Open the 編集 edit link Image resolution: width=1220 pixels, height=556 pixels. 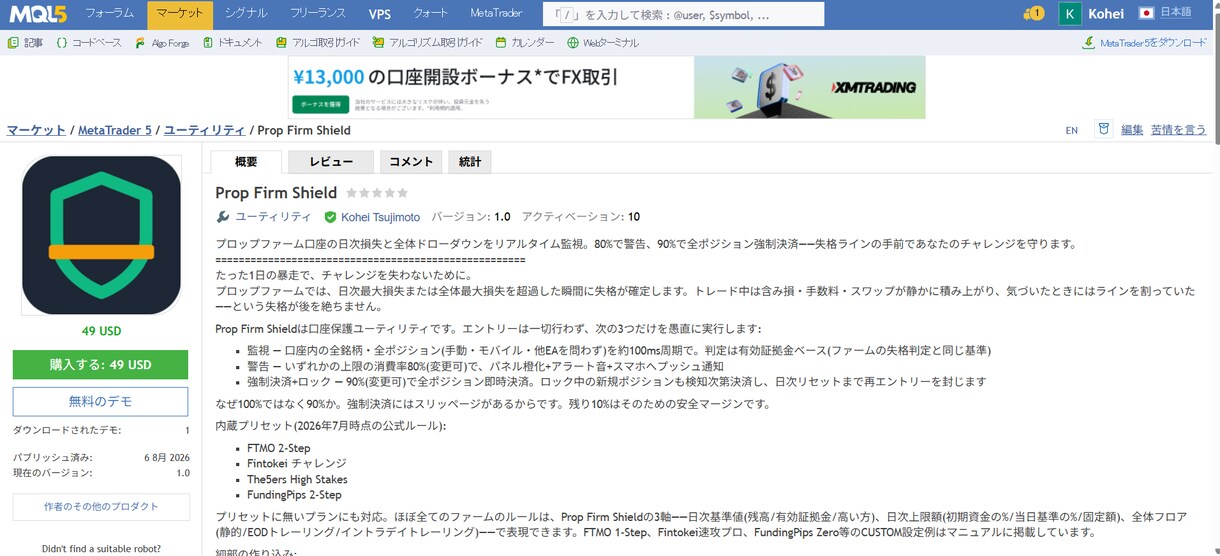1132,130
